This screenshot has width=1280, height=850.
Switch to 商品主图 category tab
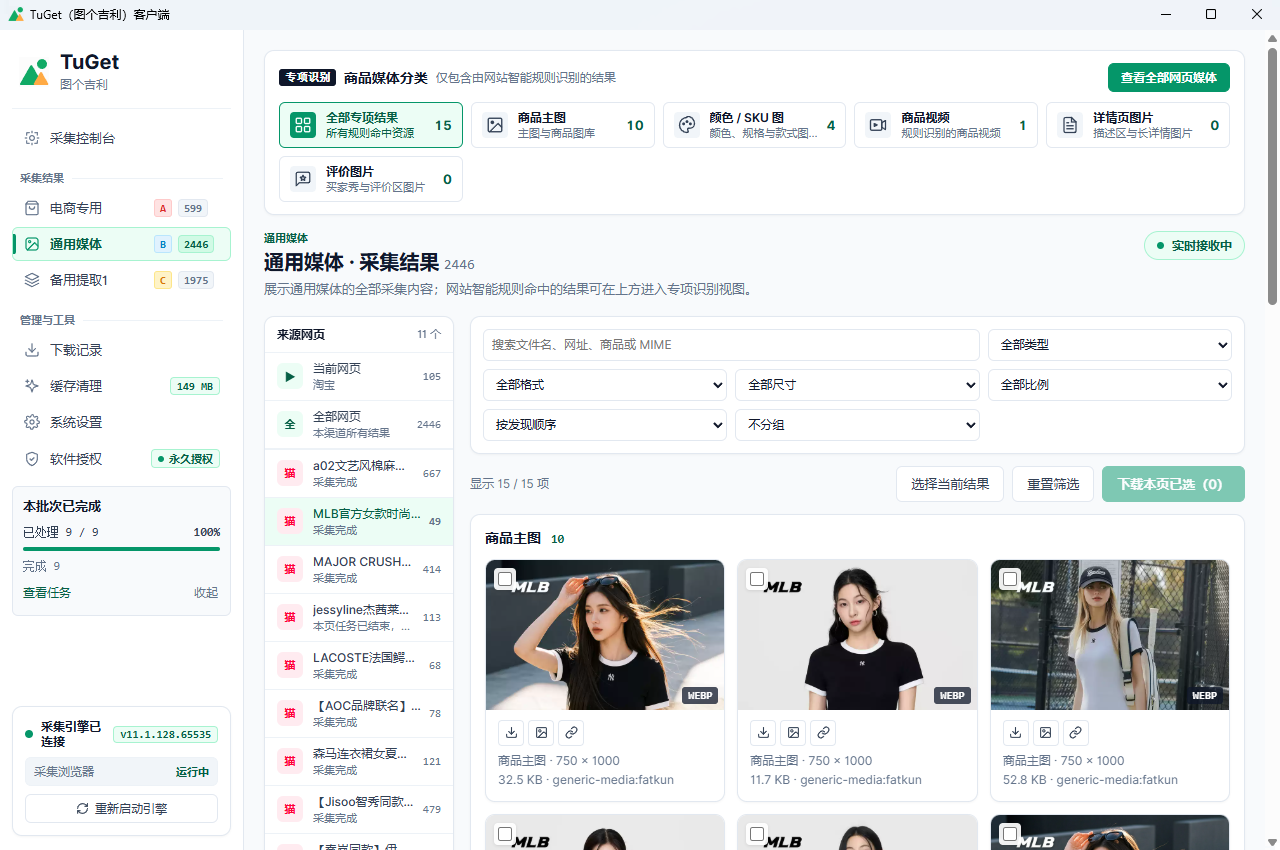click(x=563, y=125)
